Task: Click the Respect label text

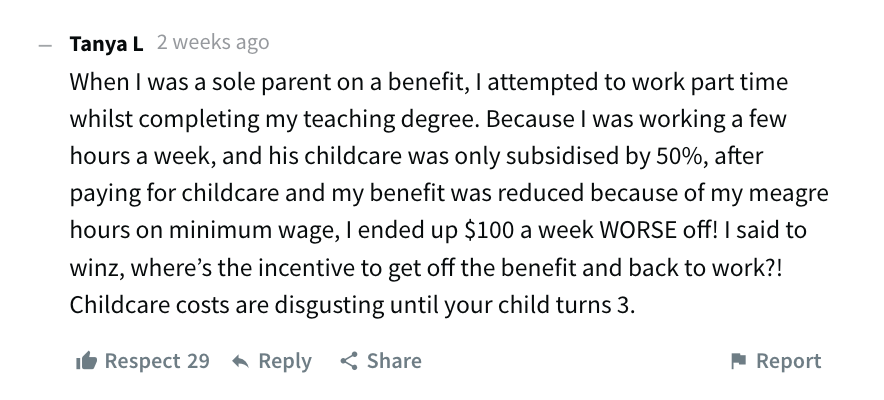Action: click(x=143, y=361)
